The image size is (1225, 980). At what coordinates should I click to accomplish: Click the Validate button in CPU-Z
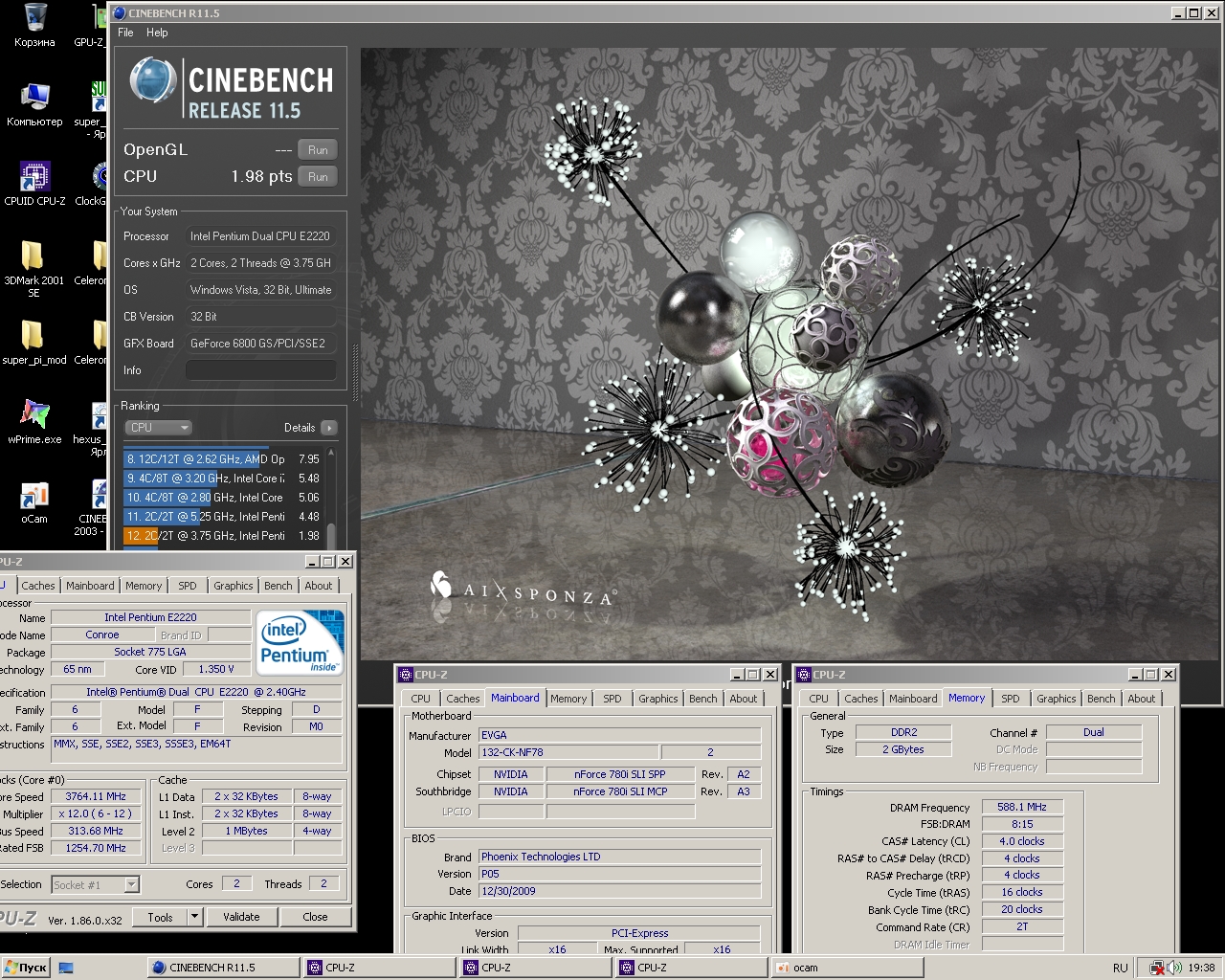pyautogui.click(x=241, y=917)
